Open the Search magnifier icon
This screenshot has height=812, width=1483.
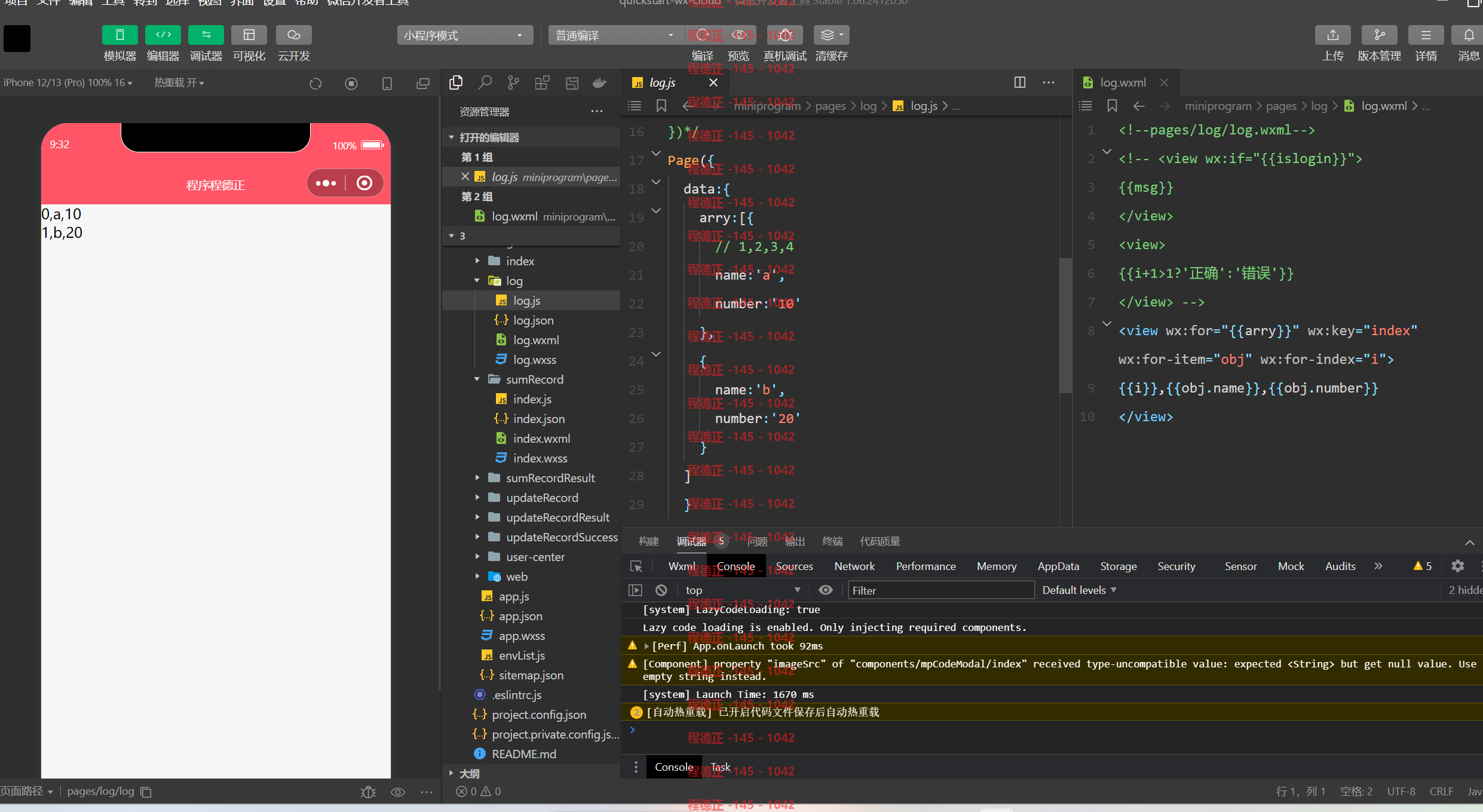click(485, 82)
